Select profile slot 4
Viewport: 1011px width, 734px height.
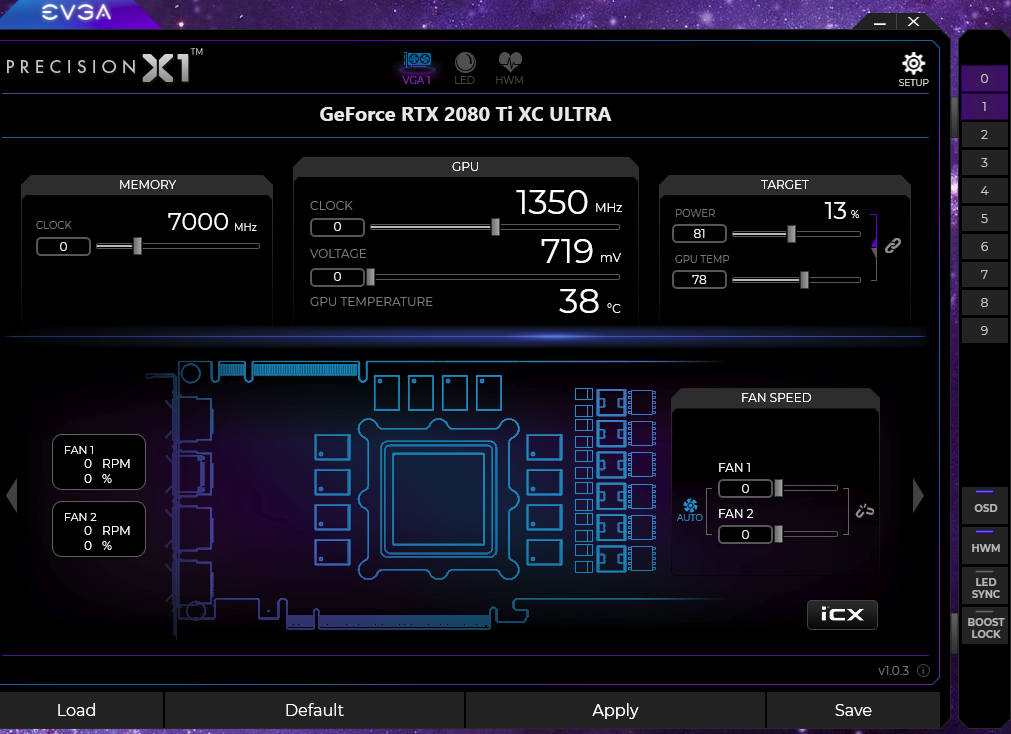click(985, 190)
